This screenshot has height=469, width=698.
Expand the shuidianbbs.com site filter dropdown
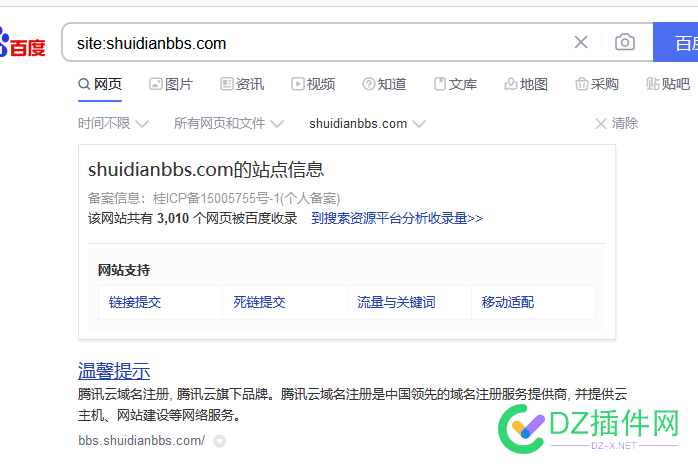tap(367, 123)
